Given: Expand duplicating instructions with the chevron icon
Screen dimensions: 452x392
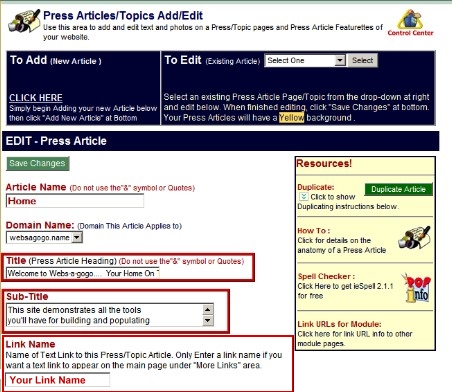Looking at the screenshot, I should (x=304, y=197).
